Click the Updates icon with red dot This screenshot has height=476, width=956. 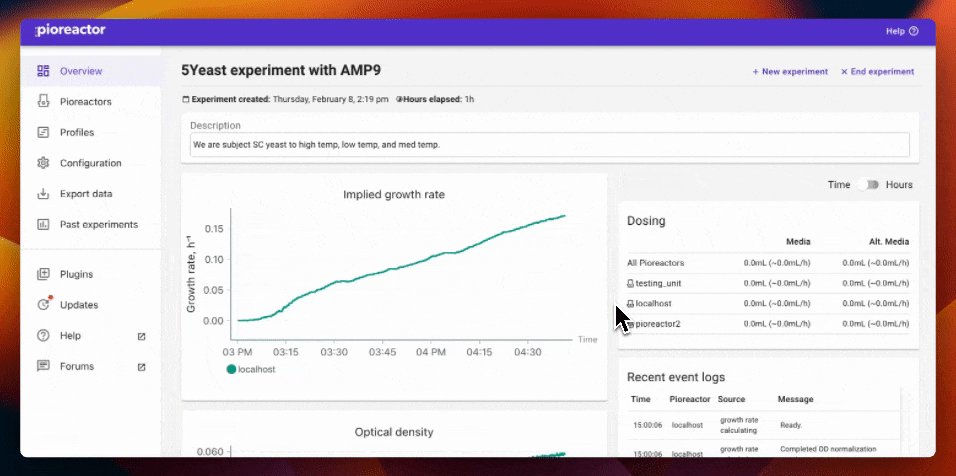43,304
